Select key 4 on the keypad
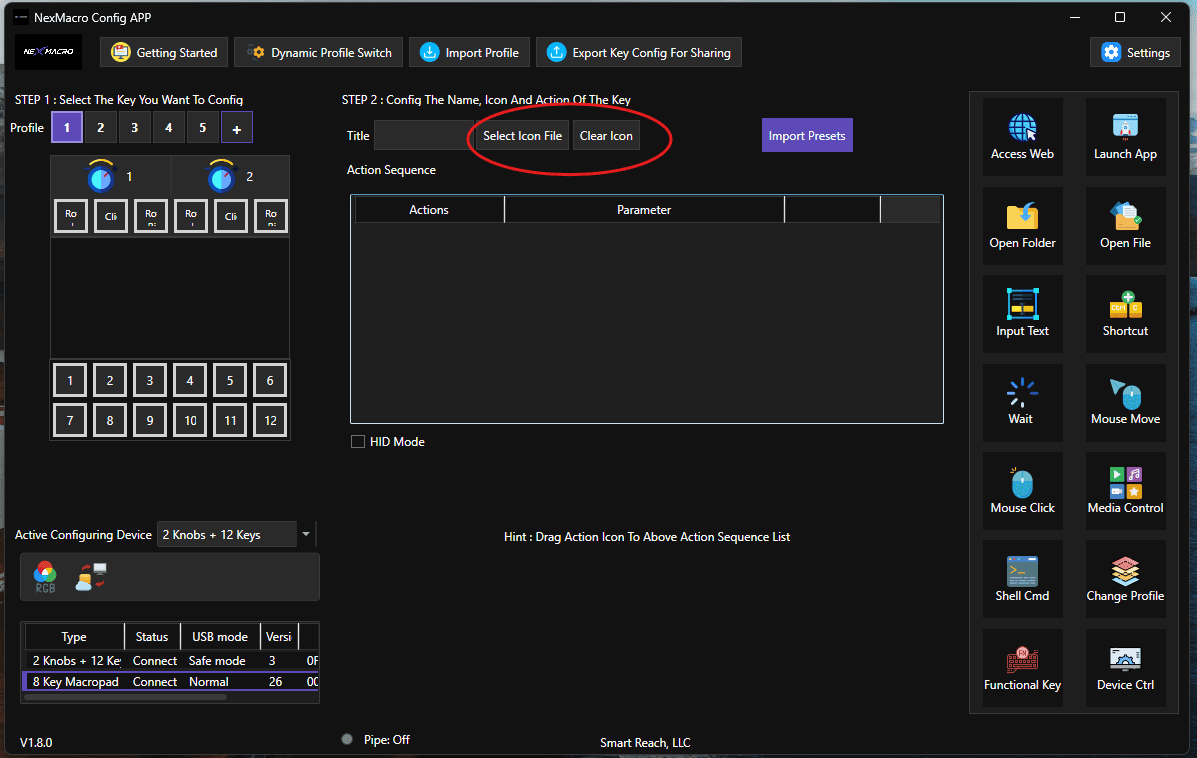The image size is (1197, 758). point(190,380)
